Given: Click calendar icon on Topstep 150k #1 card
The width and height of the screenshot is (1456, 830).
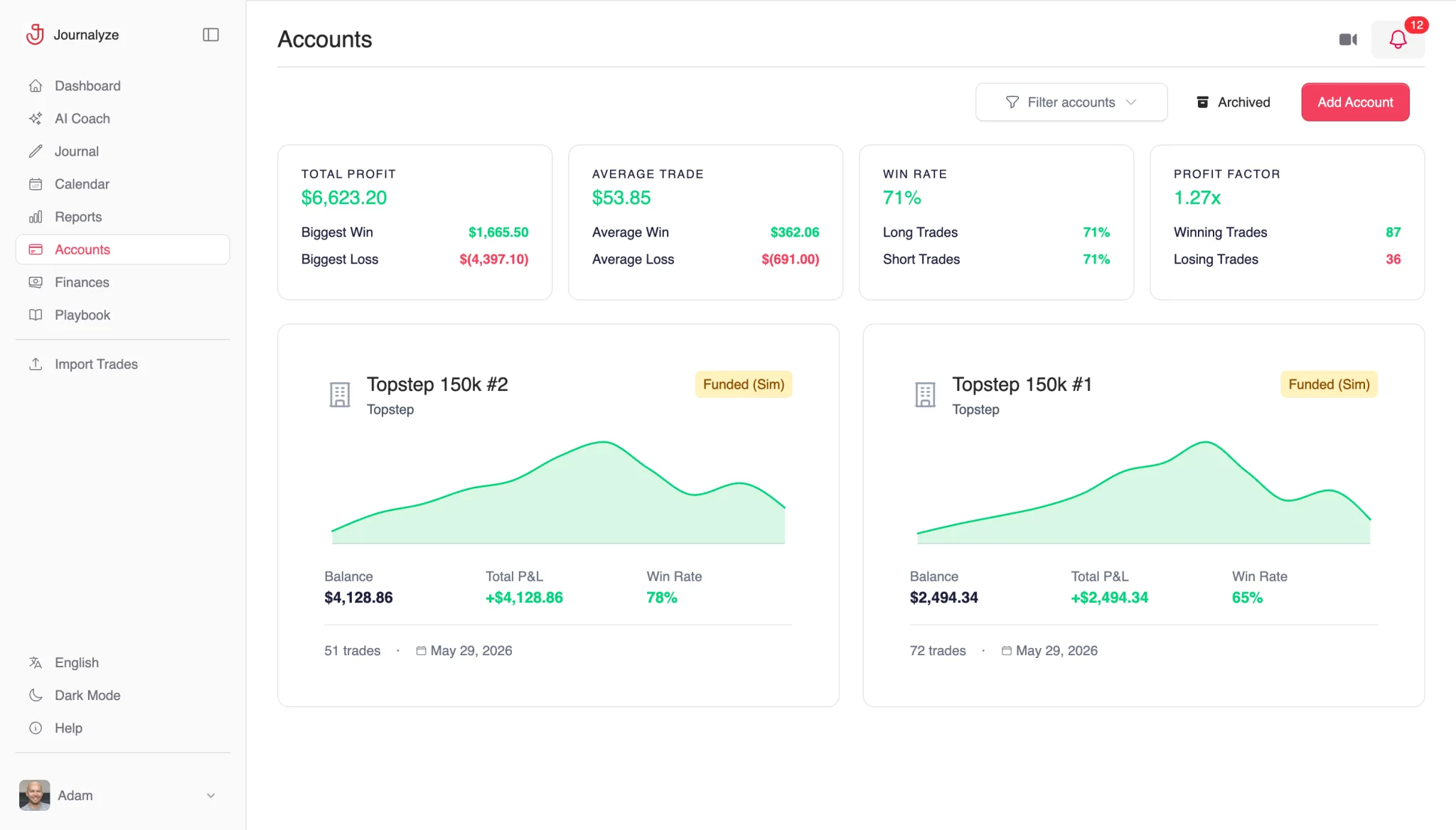Looking at the screenshot, I should pyautogui.click(x=1007, y=651).
